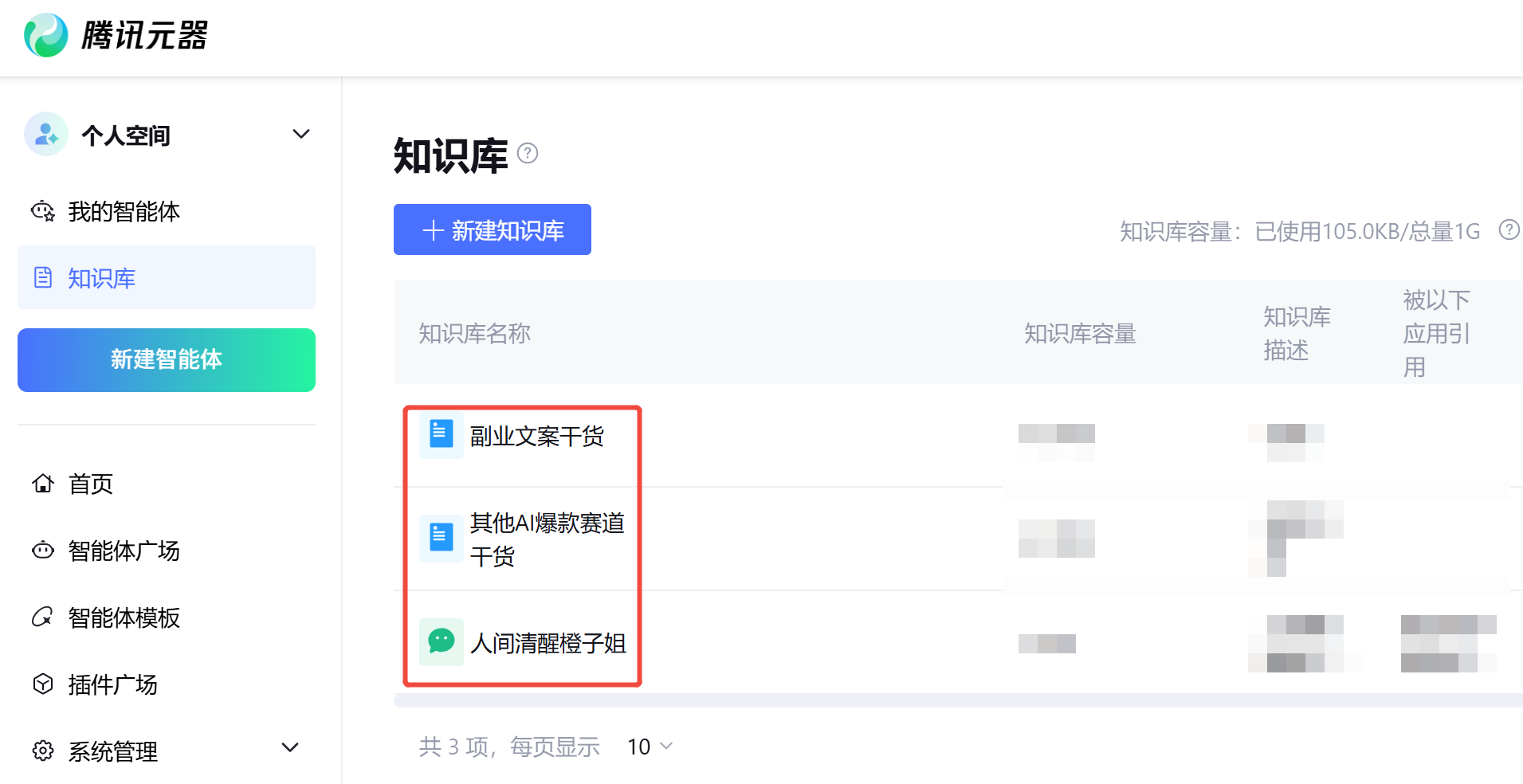Go to 首页 from the sidebar
The width and height of the screenshot is (1523, 784).
[90, 484]
